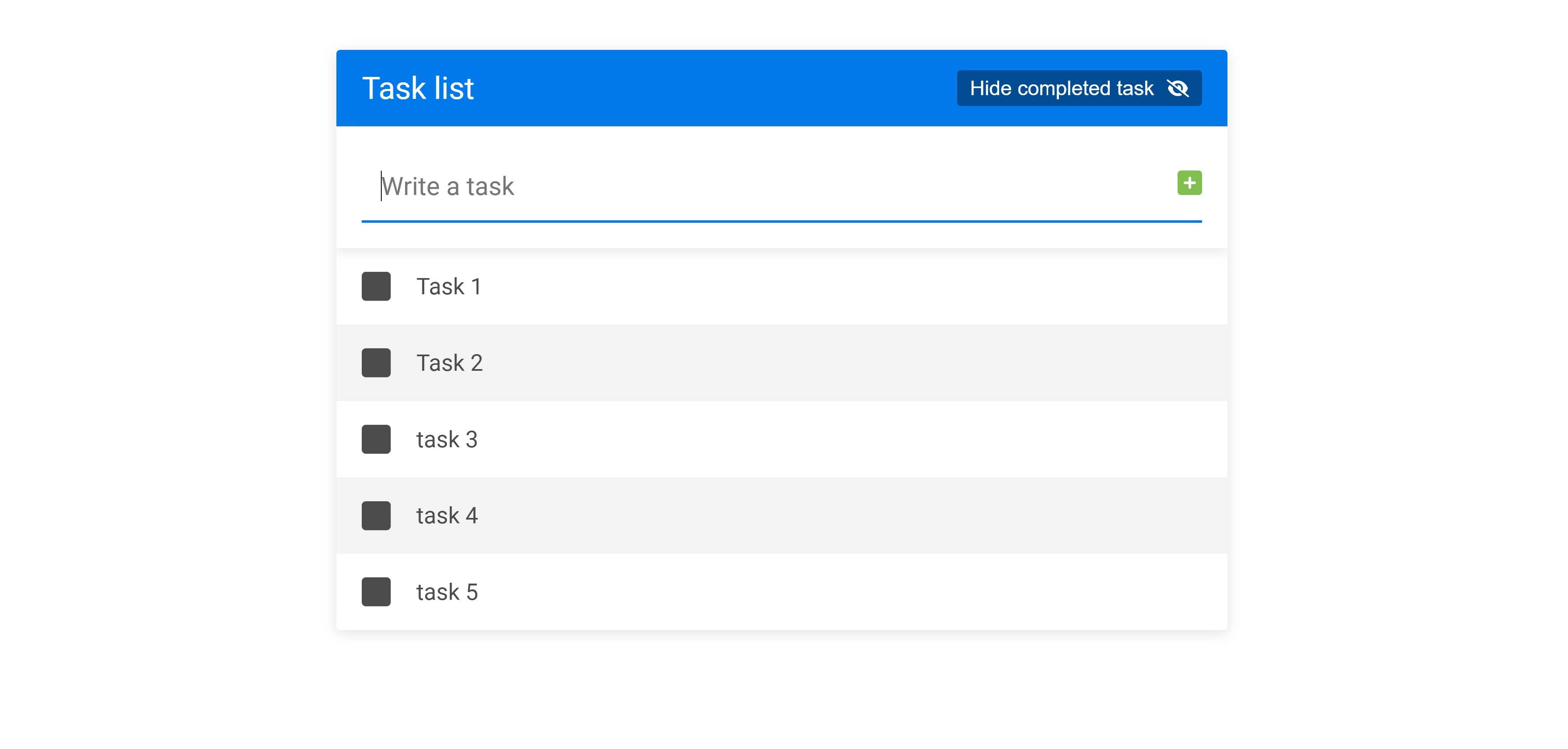Click the Task 1 white row area
Image resolution: width=1568 pixels, height=749 pixels.
coord(852,286)
